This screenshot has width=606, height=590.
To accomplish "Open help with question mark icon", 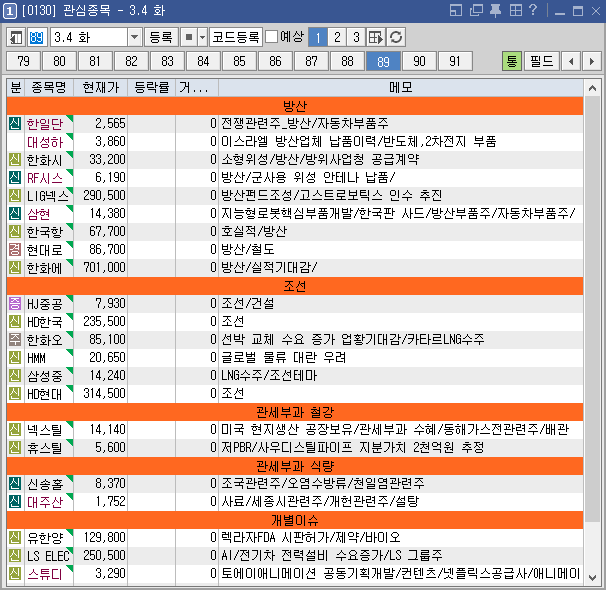I will 533,10.
